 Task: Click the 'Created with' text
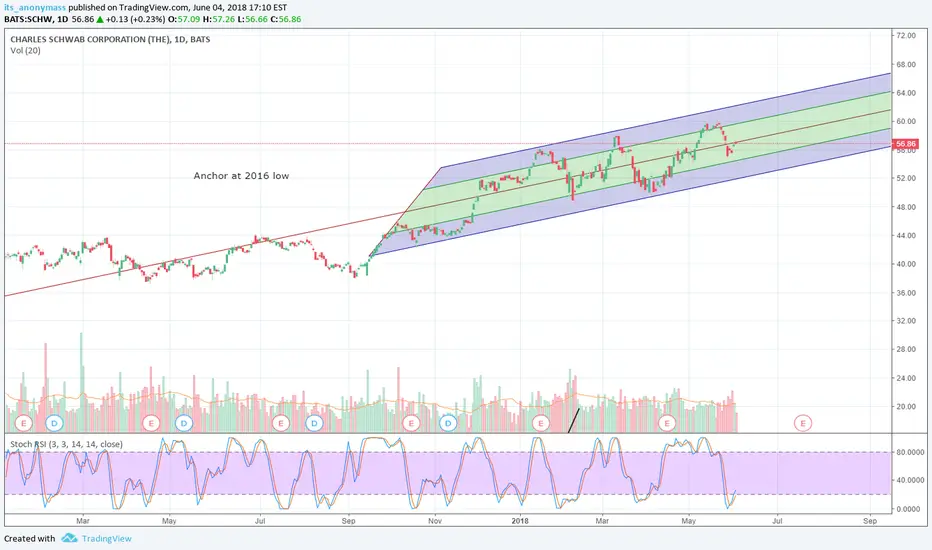(x=30, y=539)
